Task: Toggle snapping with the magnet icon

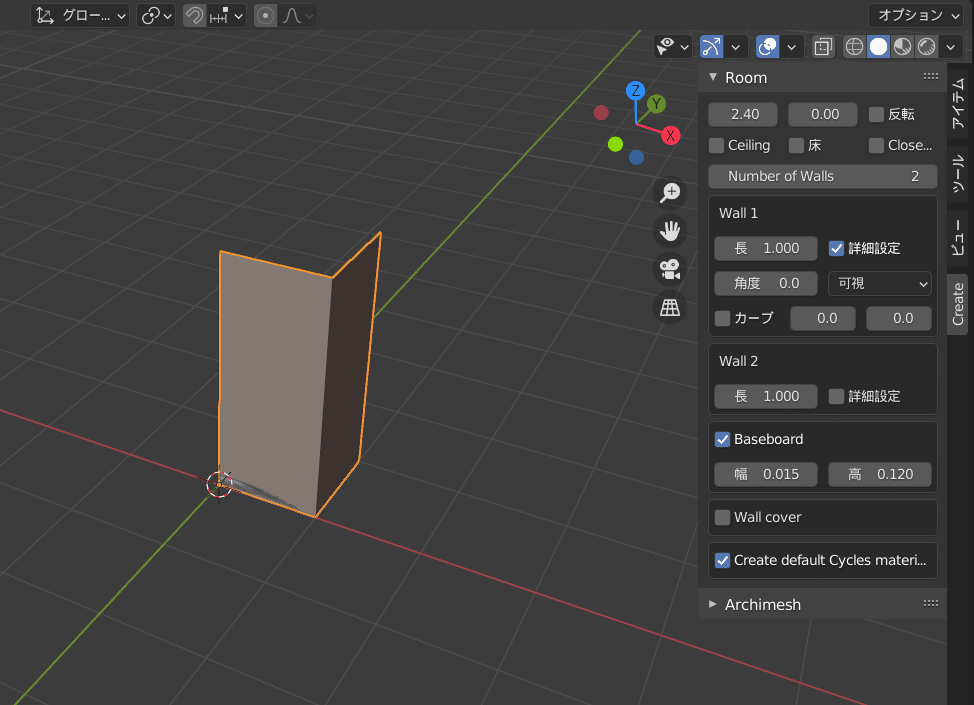Action: (195, 16)
